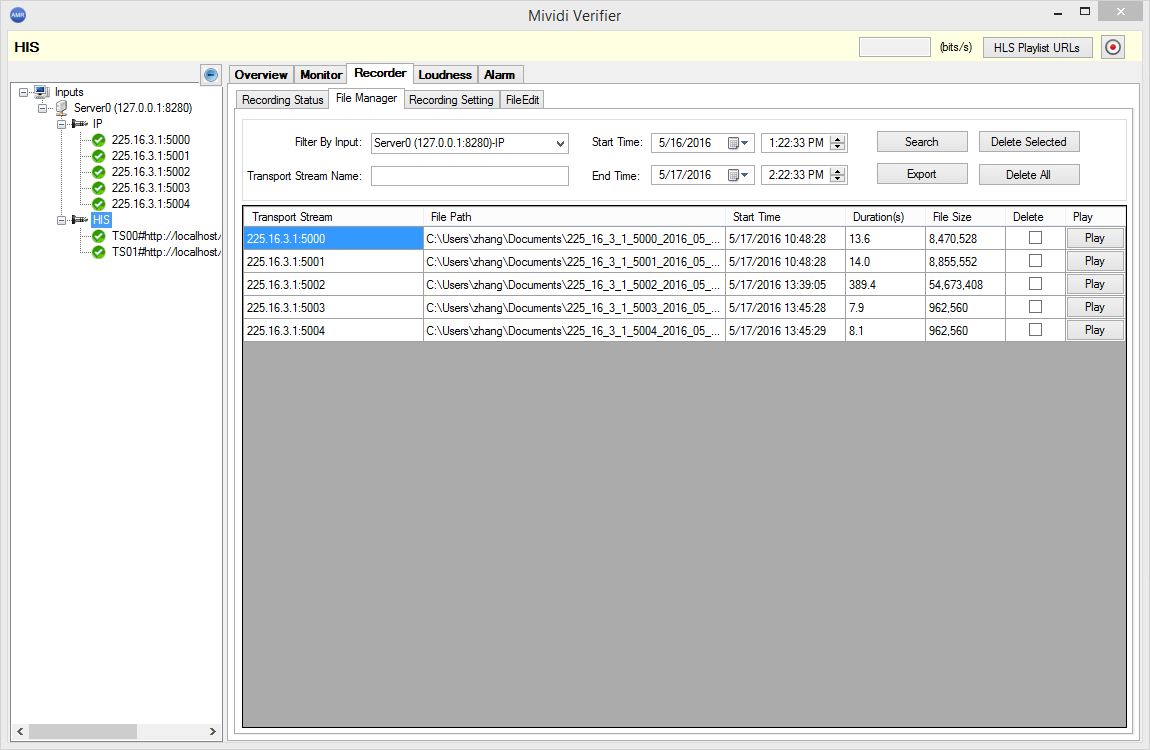Open the End Time date dropdown

735,175
